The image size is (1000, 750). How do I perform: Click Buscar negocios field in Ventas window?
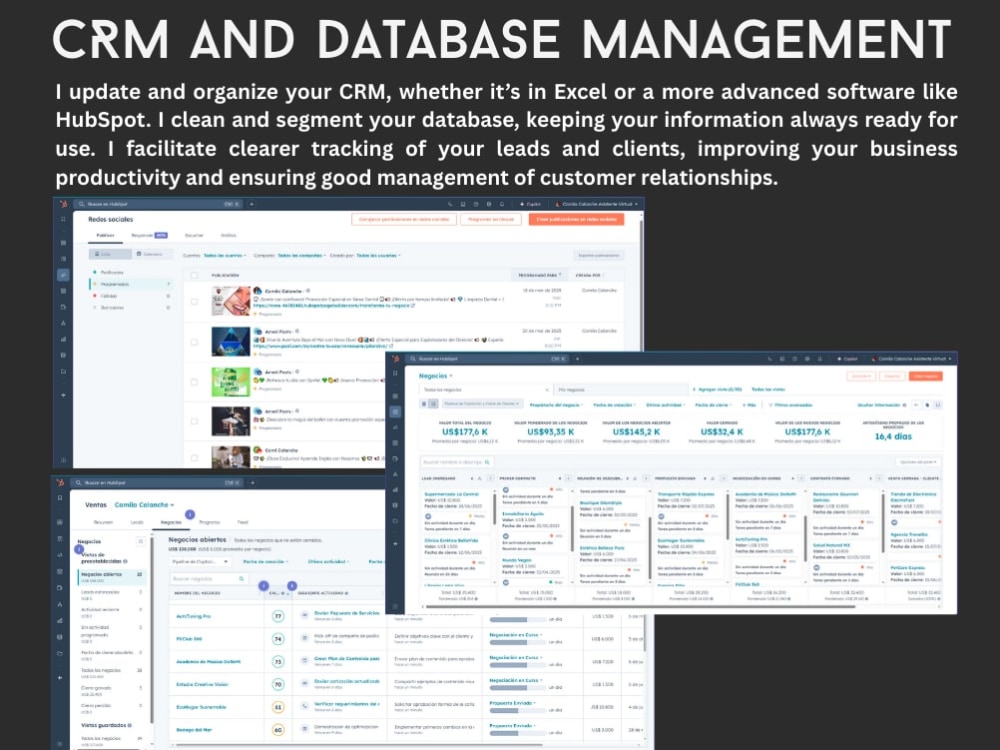pyautogui.click(x=209, y=578)
